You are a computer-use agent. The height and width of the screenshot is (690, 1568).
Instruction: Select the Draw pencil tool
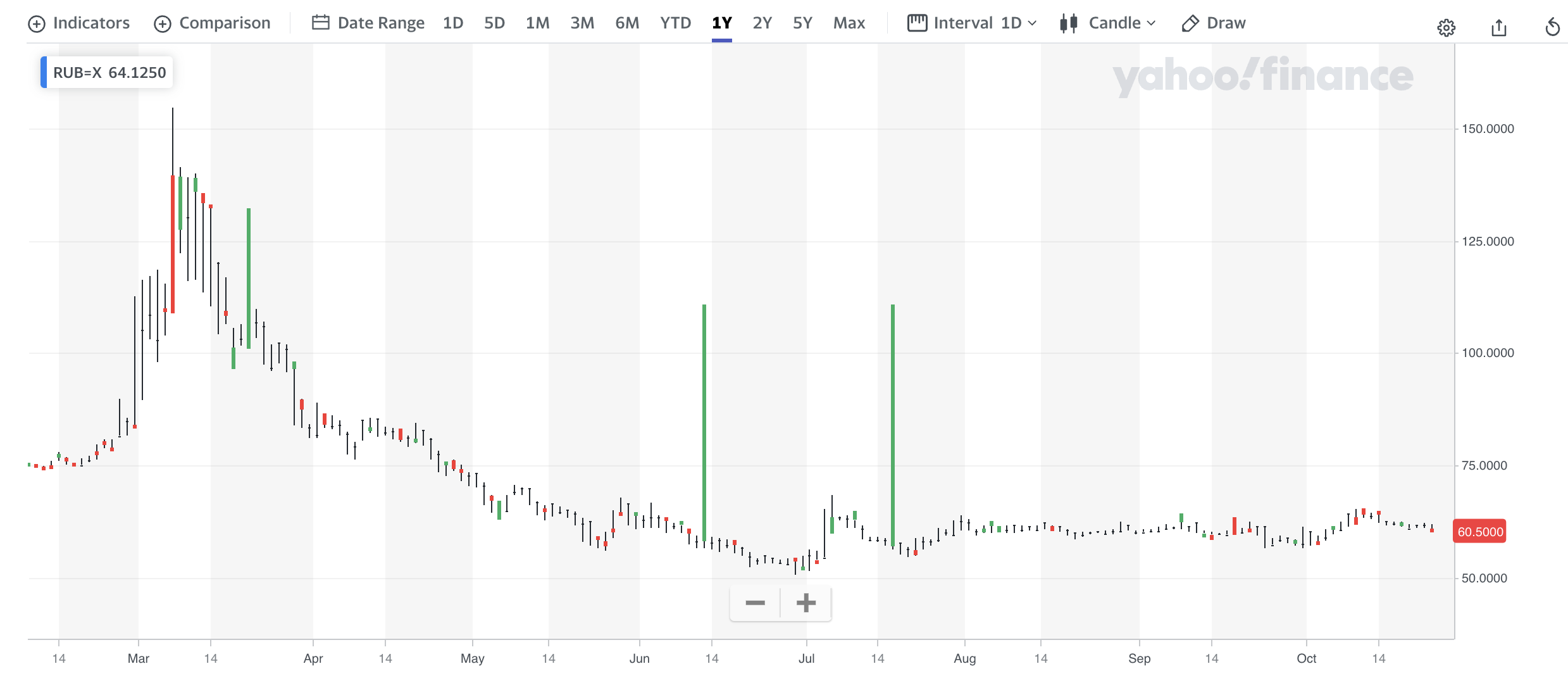(1190, 23)
